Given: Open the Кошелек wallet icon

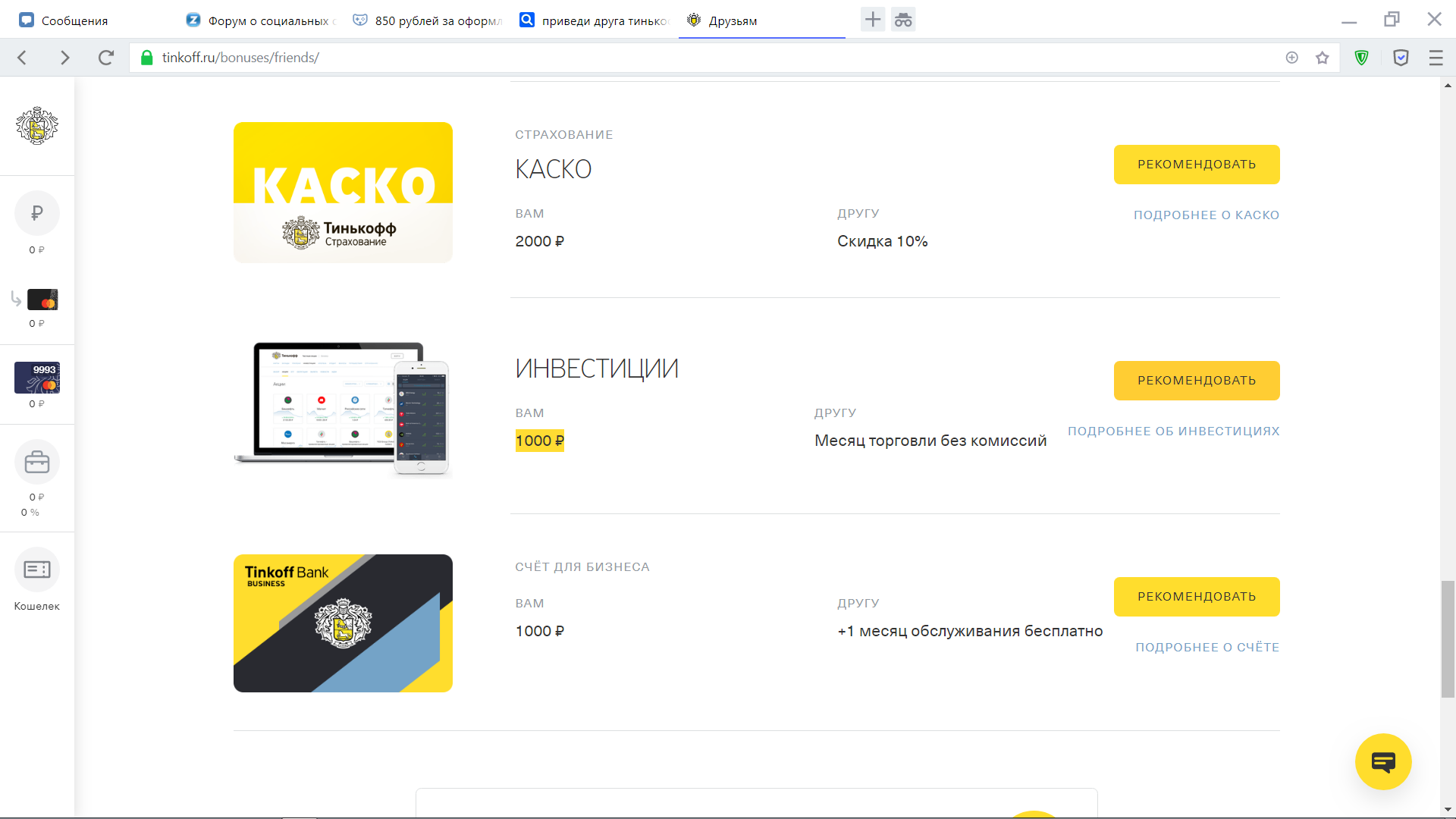Looking at the screenshot, I should point(36,570).
